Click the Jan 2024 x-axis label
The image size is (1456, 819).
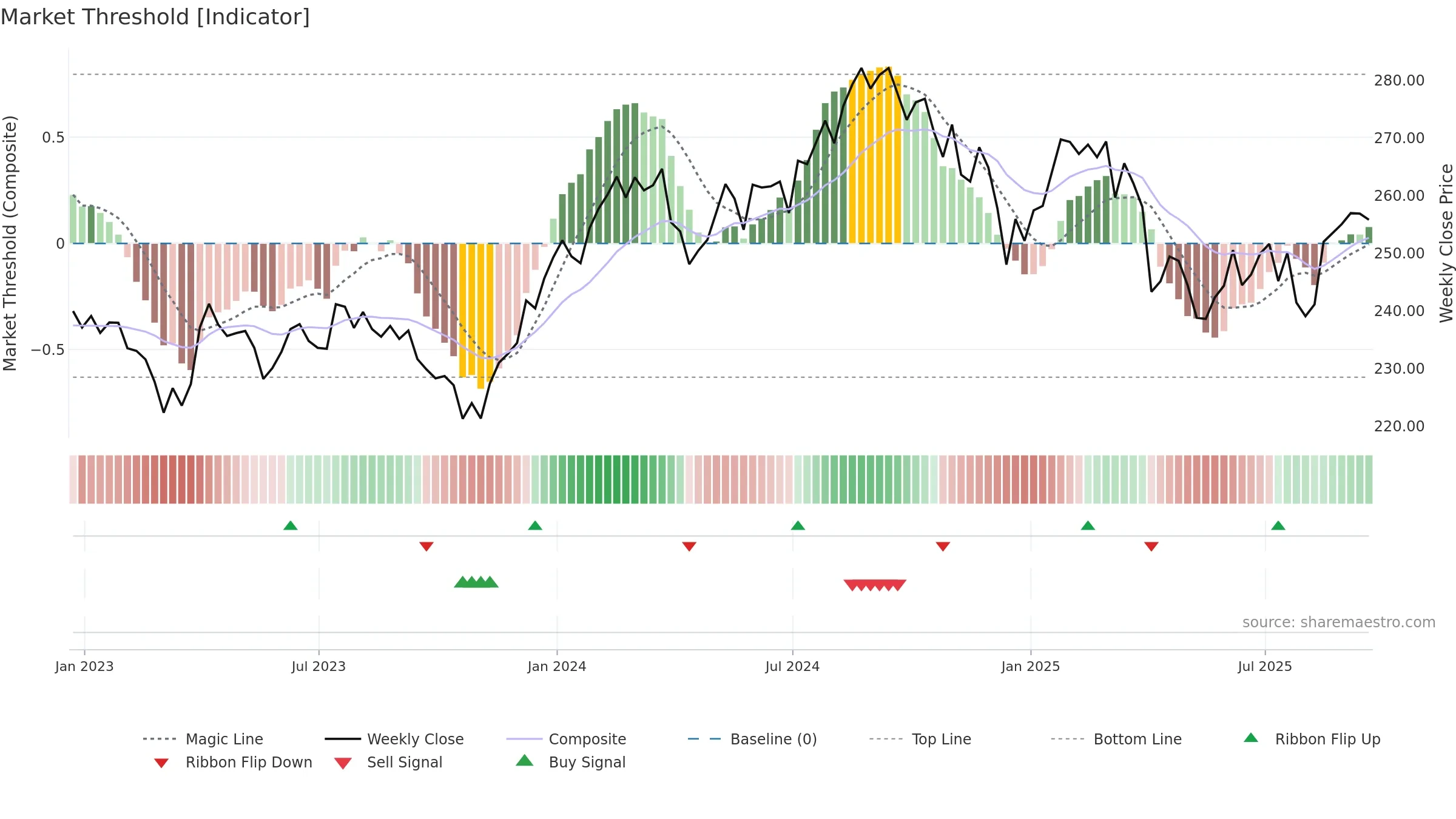557,666
